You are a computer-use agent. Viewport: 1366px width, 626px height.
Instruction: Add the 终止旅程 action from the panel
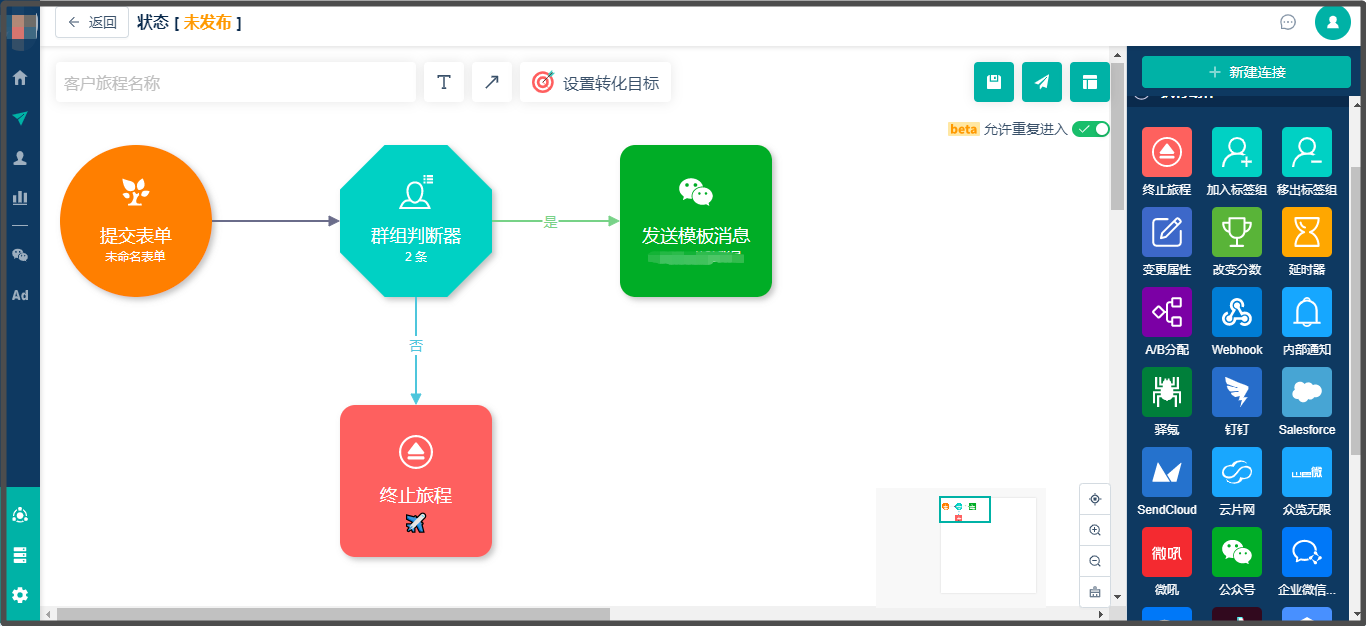click(x=1166, y=152)
